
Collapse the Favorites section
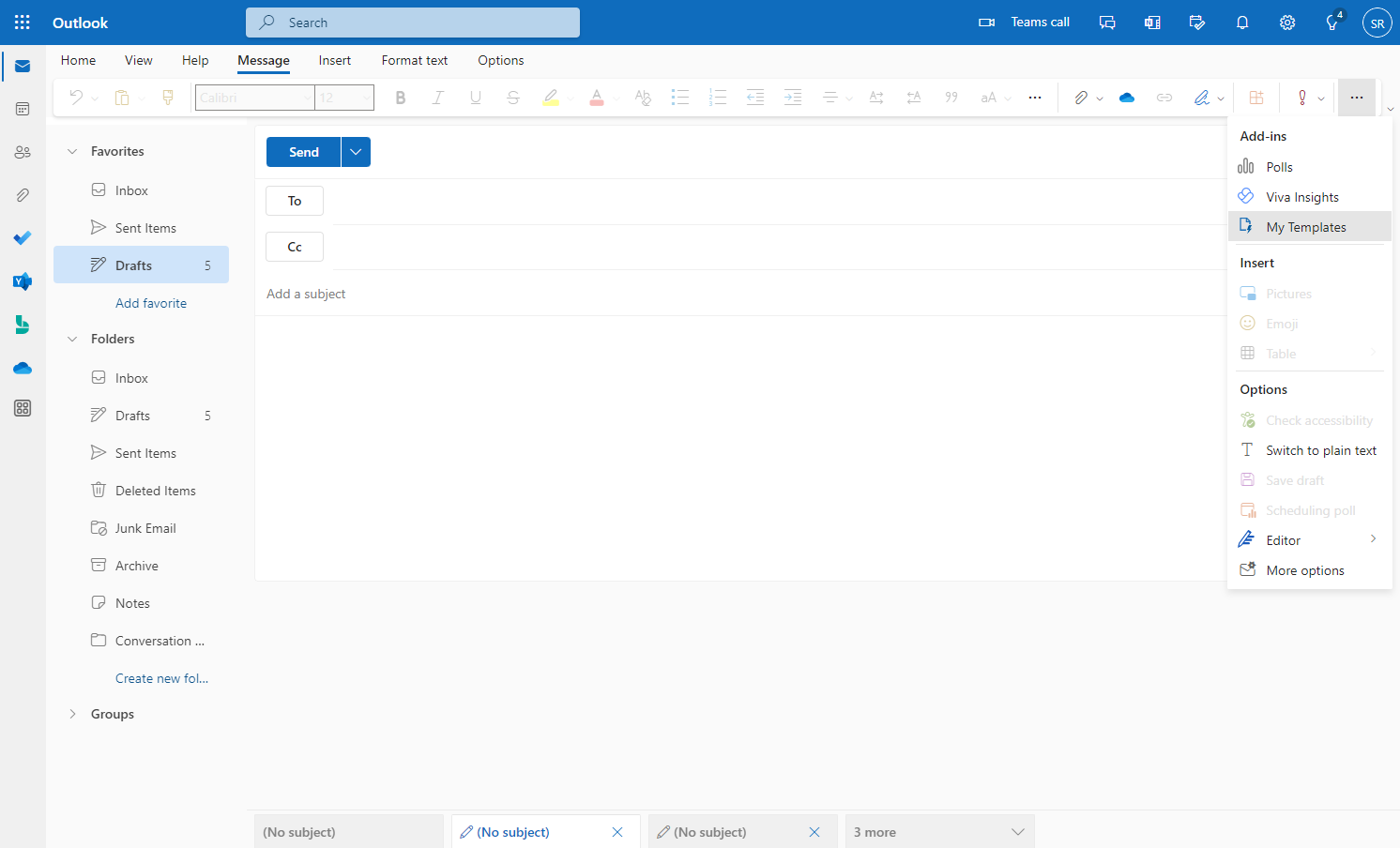tap(72, 151)
